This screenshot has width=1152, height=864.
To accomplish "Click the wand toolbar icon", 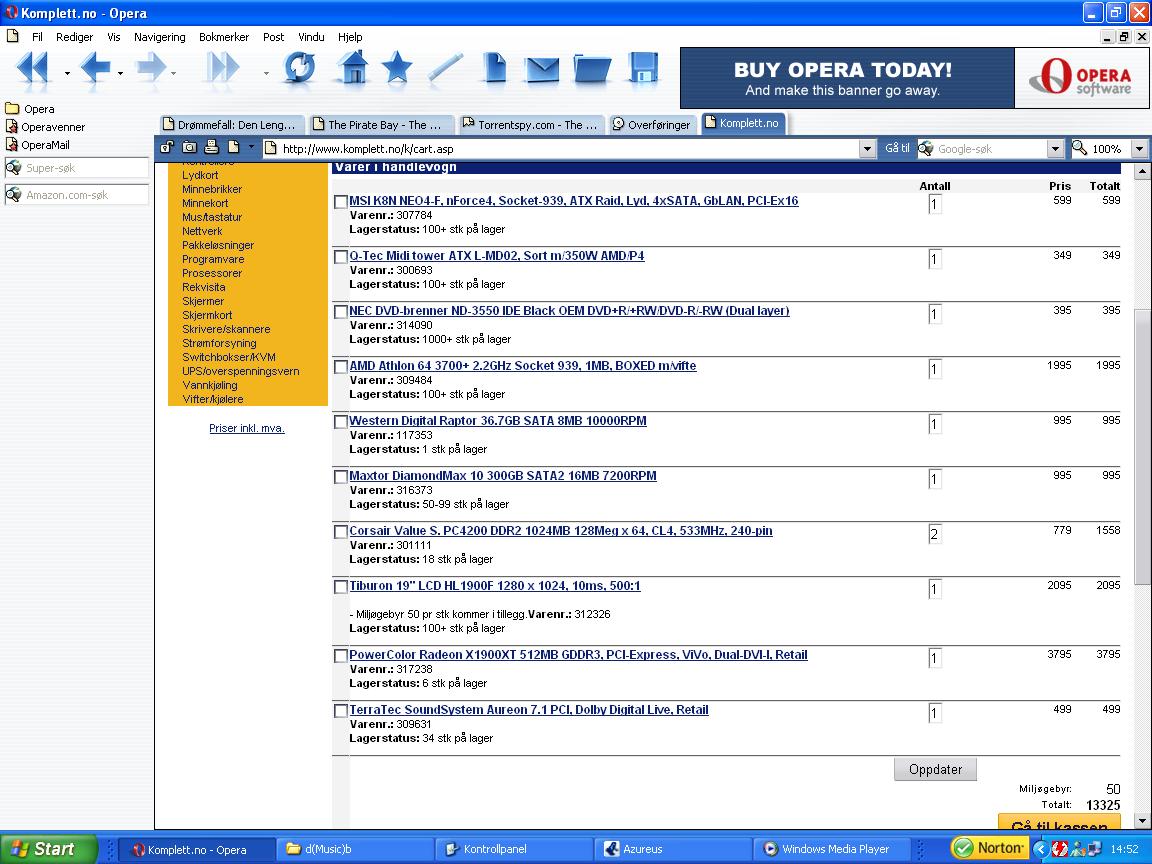I will coord(445,68).
